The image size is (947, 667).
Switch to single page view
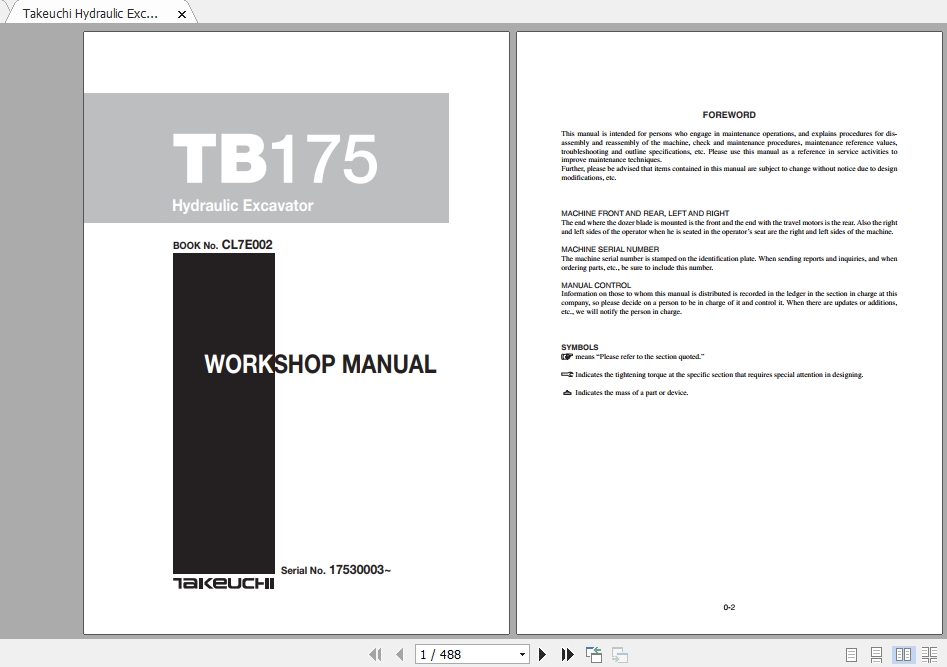852,655
